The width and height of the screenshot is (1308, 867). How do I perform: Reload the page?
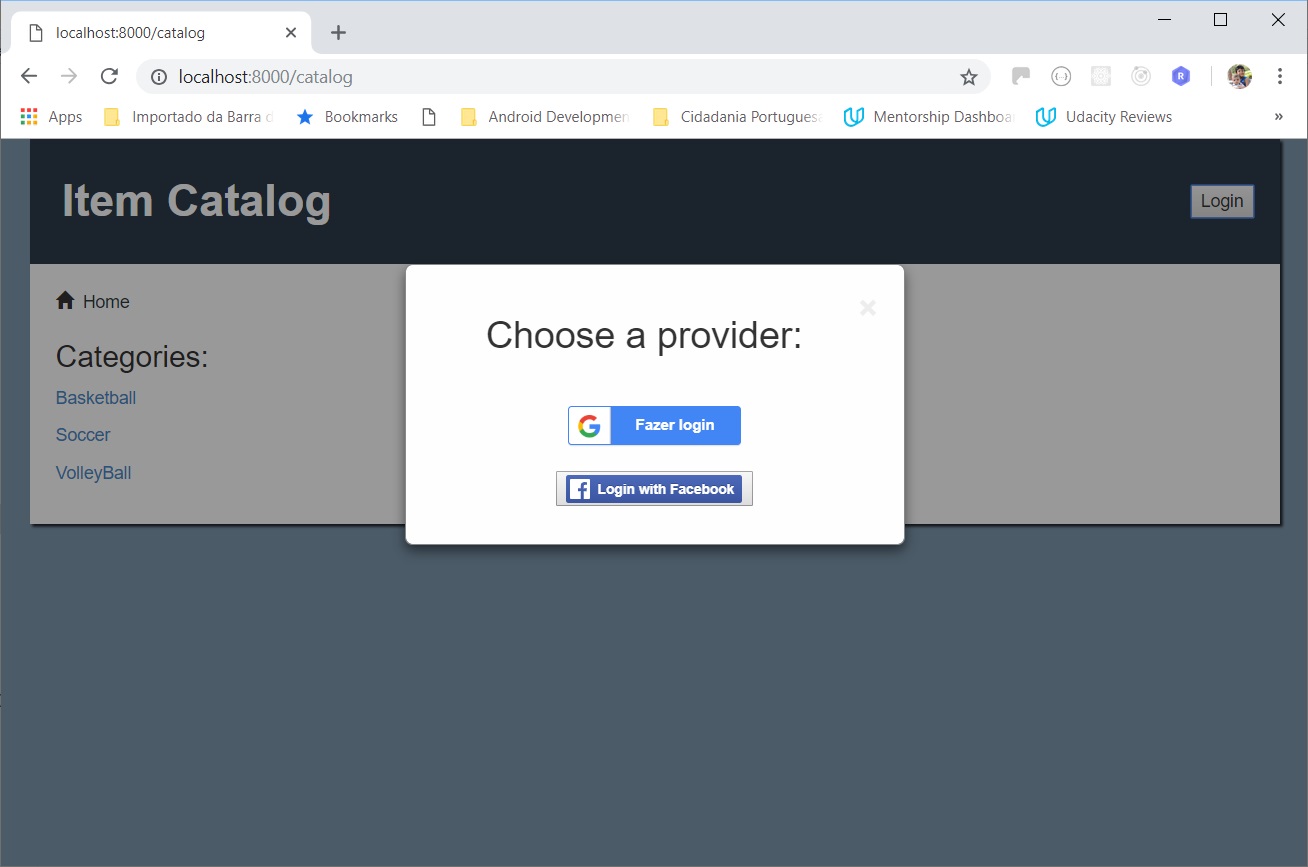point(110,77)
